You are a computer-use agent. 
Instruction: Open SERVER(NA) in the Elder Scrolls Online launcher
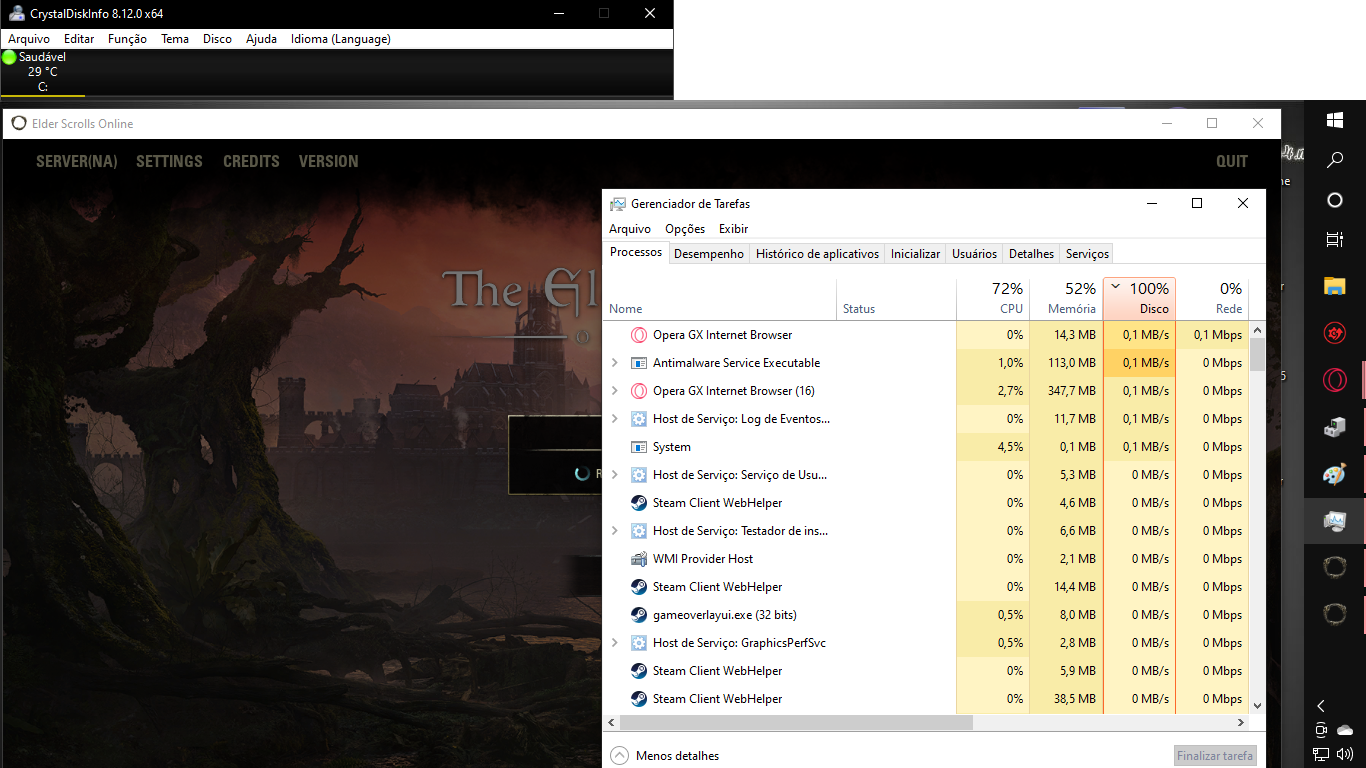coord(77,161)
